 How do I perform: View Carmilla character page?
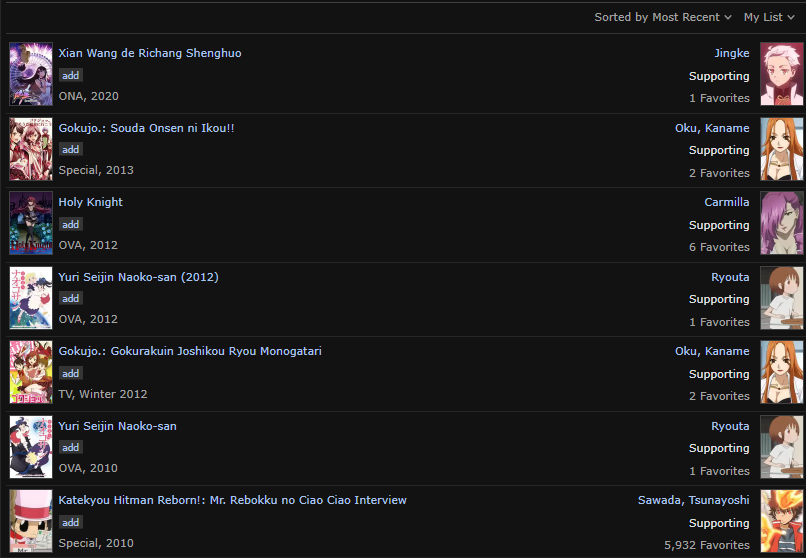point(726,202)
